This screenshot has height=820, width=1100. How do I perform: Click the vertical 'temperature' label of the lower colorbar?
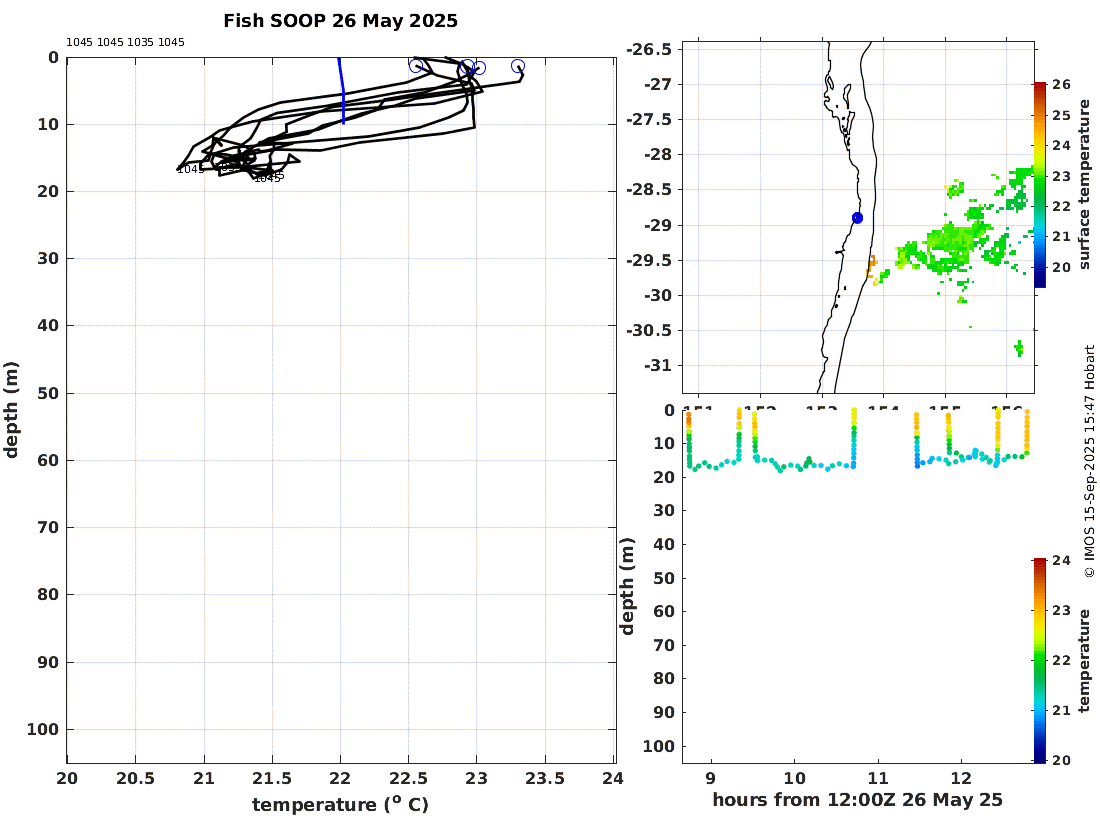click(x=1085, y=660)
